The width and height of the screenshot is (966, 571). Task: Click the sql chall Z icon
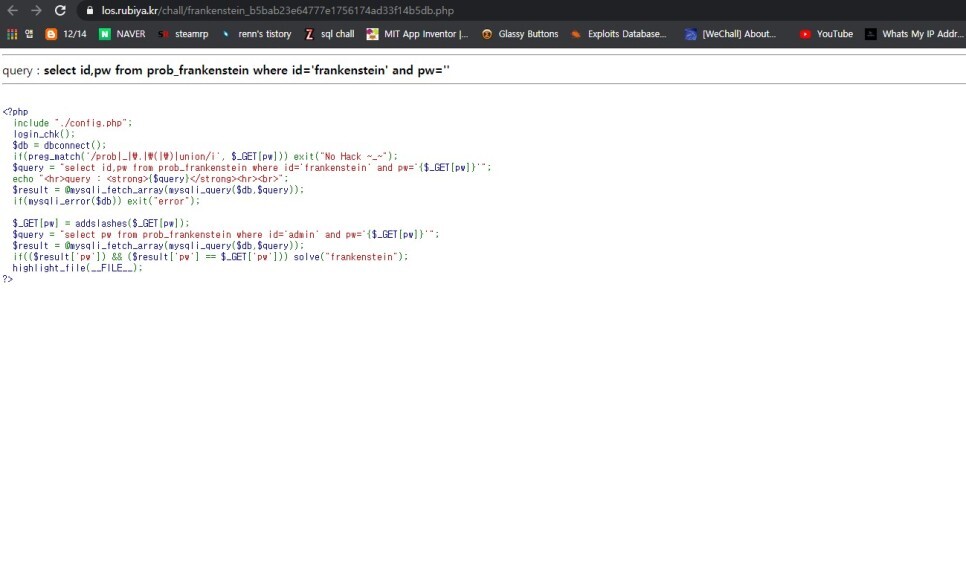[x=309, y=34]
